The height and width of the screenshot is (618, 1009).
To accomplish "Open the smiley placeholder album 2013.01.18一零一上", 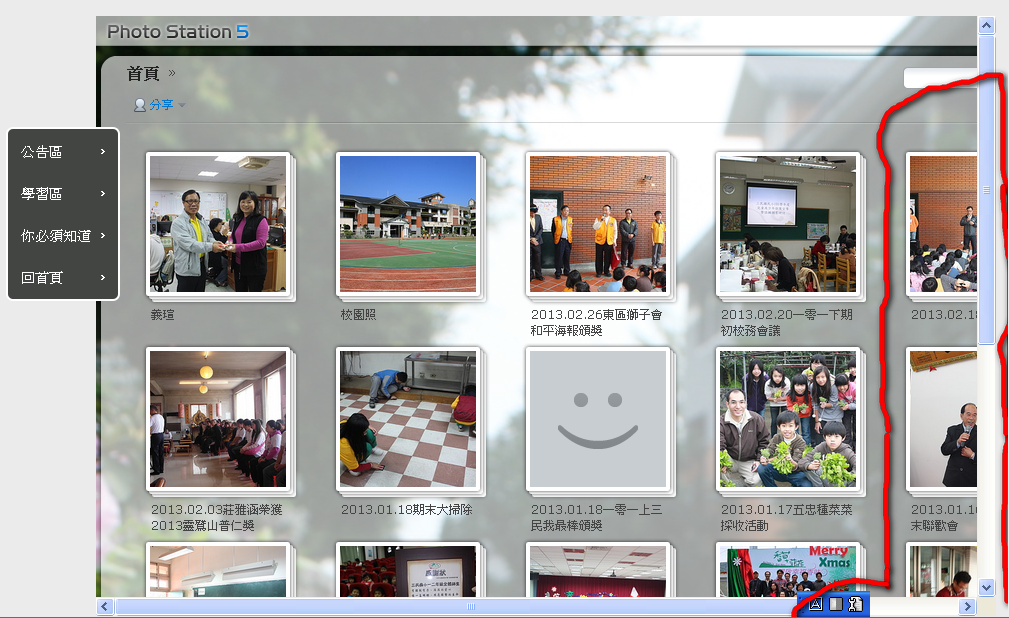I will [x=598, y=419].
